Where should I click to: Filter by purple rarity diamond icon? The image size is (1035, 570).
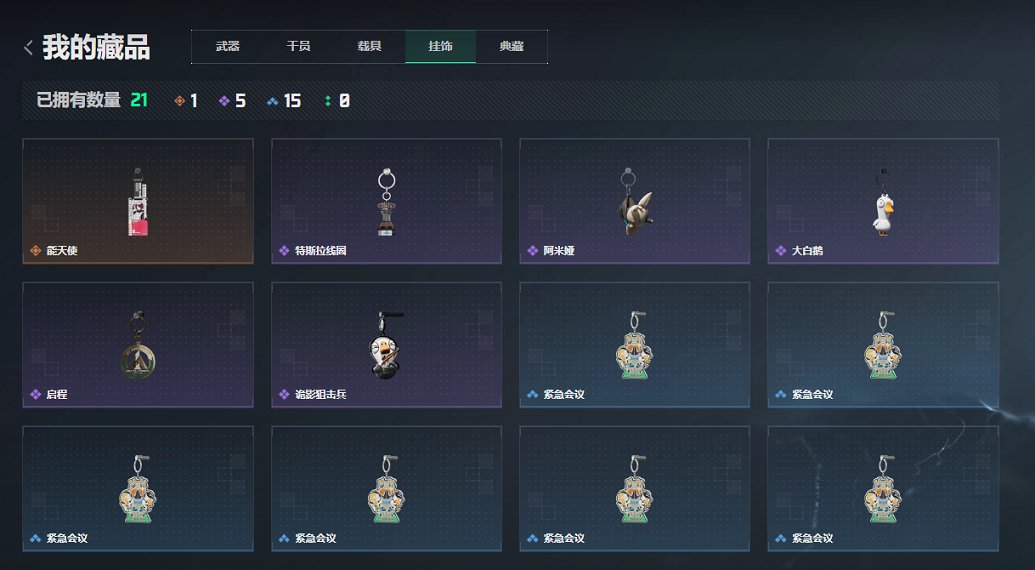click(x=224, y=101)
